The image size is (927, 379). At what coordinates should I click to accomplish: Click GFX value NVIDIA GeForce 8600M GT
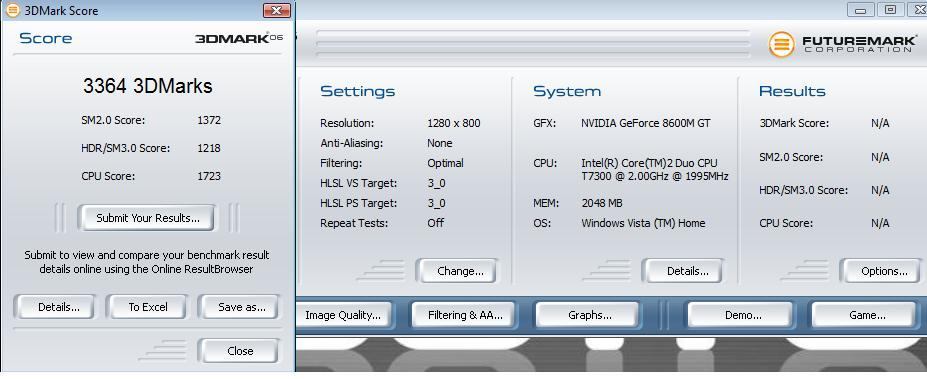[x=646, y=124]
